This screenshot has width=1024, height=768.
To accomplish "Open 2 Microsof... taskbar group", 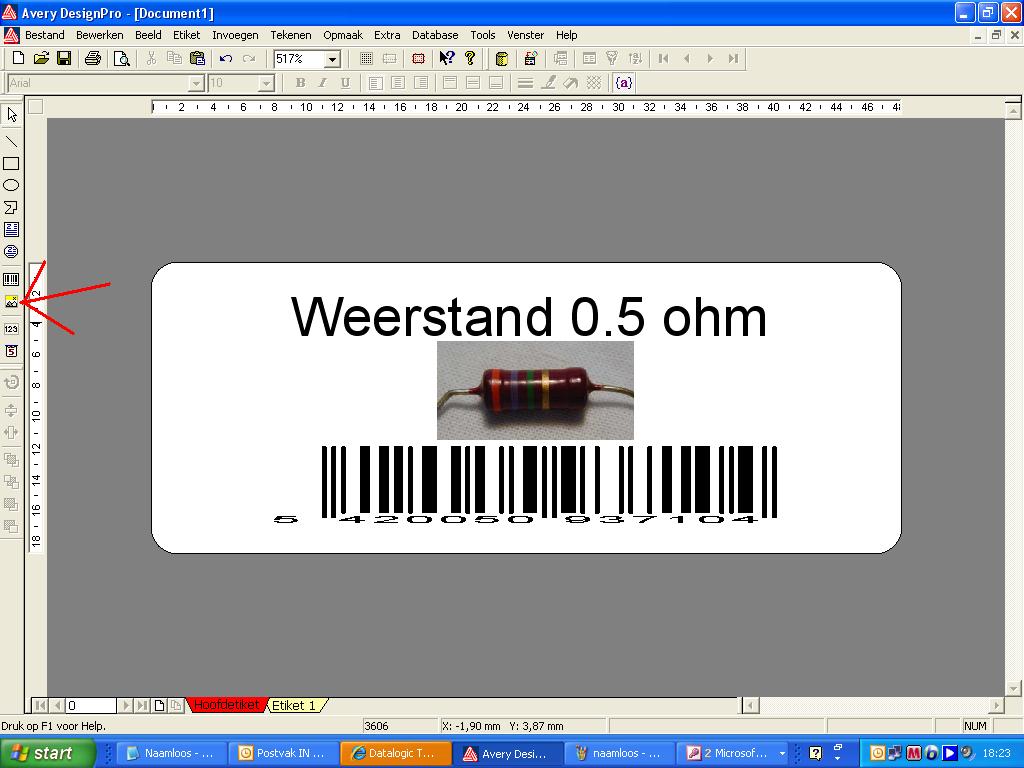I will (x=733, y=753).
